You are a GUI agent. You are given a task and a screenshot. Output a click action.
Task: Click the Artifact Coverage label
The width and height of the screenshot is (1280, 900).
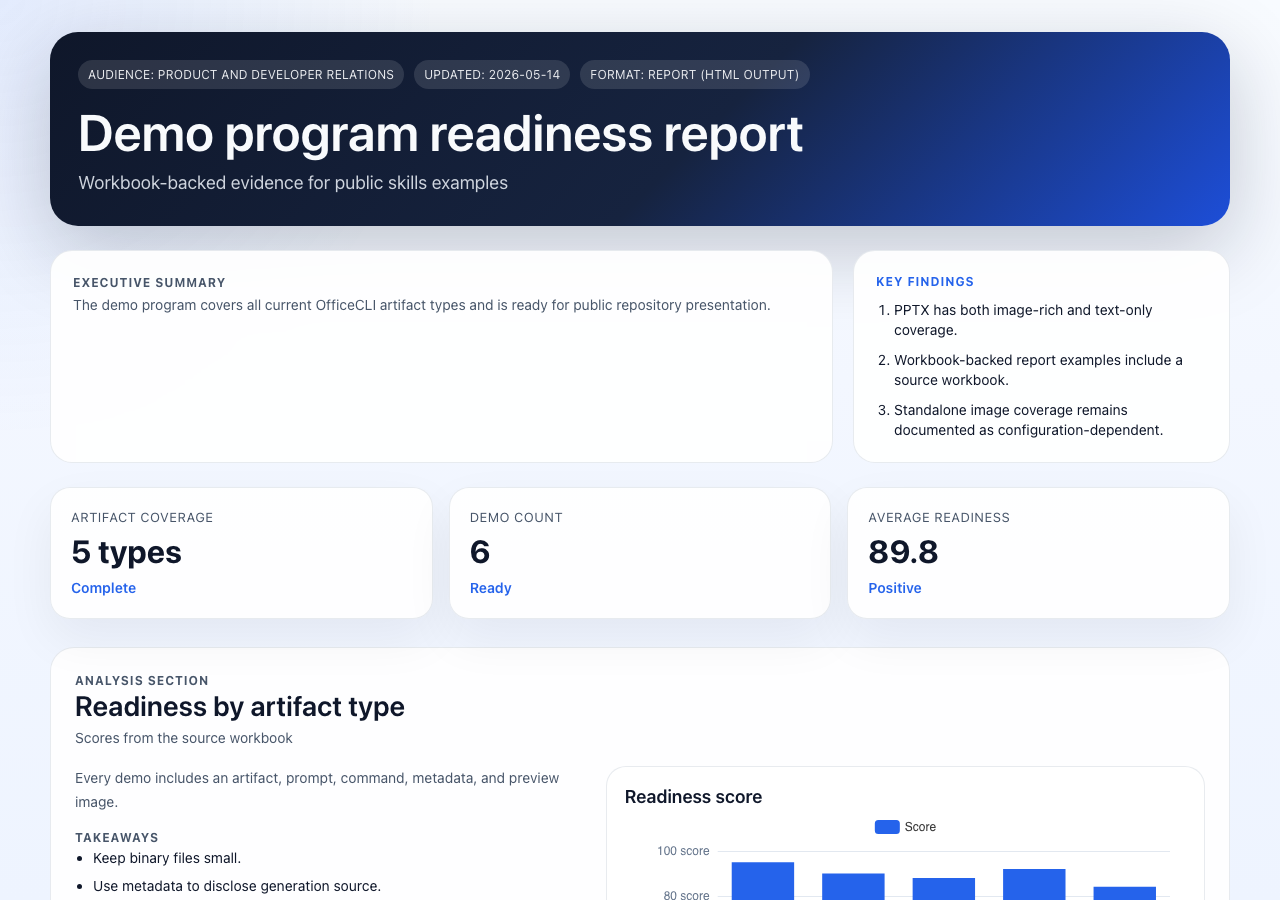pyautogui.click(x=142, y=518)
